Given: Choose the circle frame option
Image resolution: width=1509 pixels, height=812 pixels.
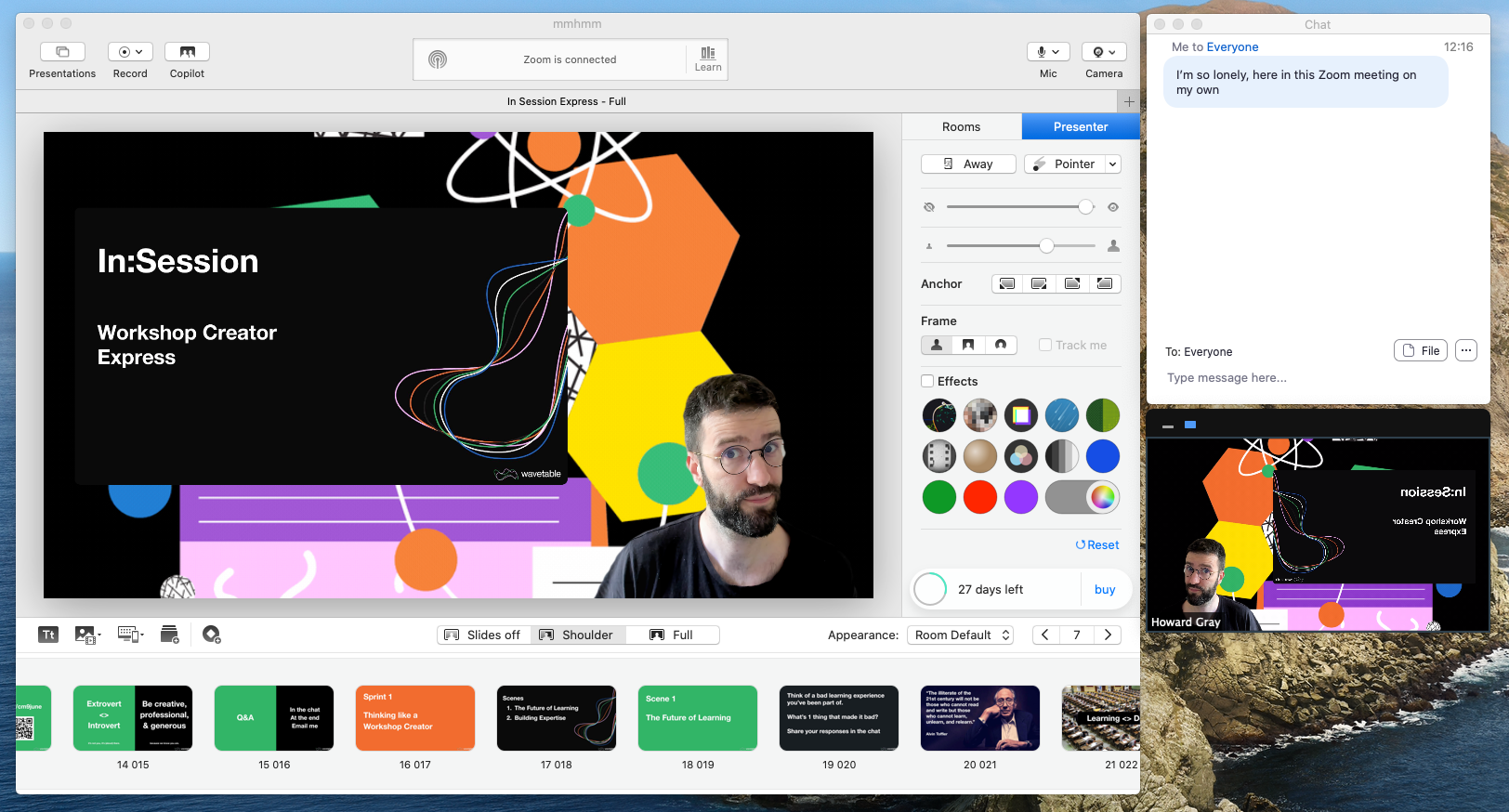Looking at the screenshot, I should 1001,345.
